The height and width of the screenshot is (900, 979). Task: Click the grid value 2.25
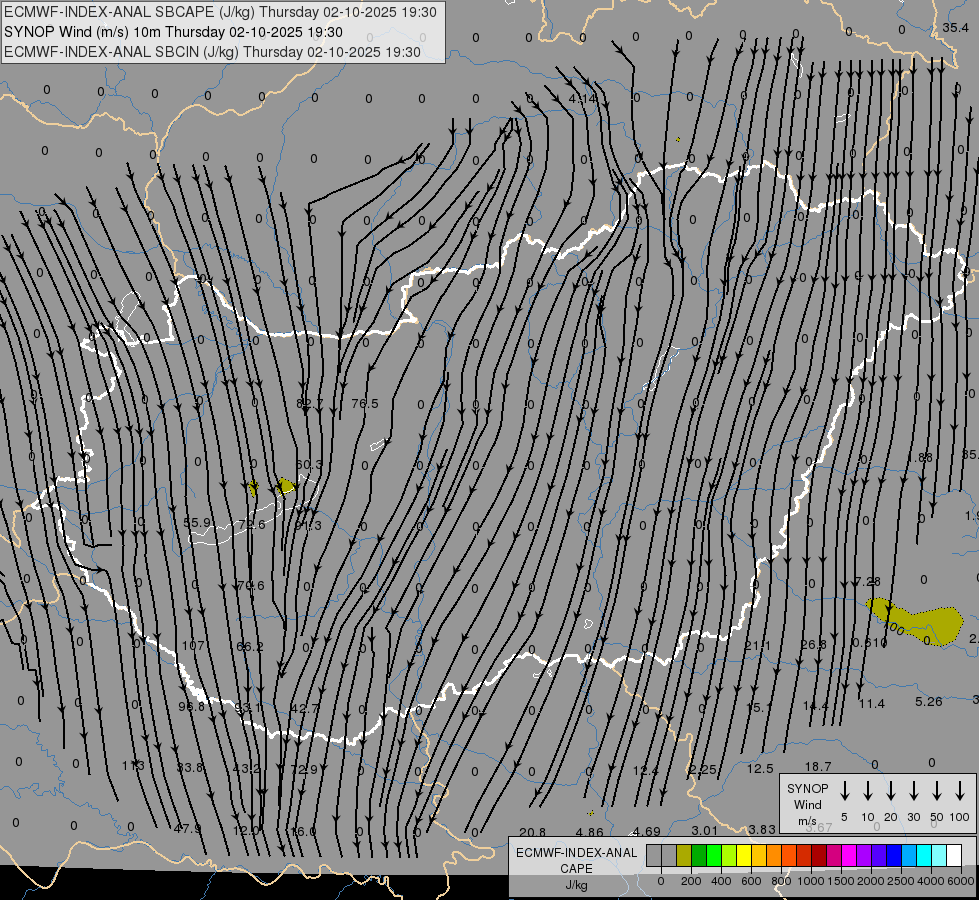[x=702, y=769]
